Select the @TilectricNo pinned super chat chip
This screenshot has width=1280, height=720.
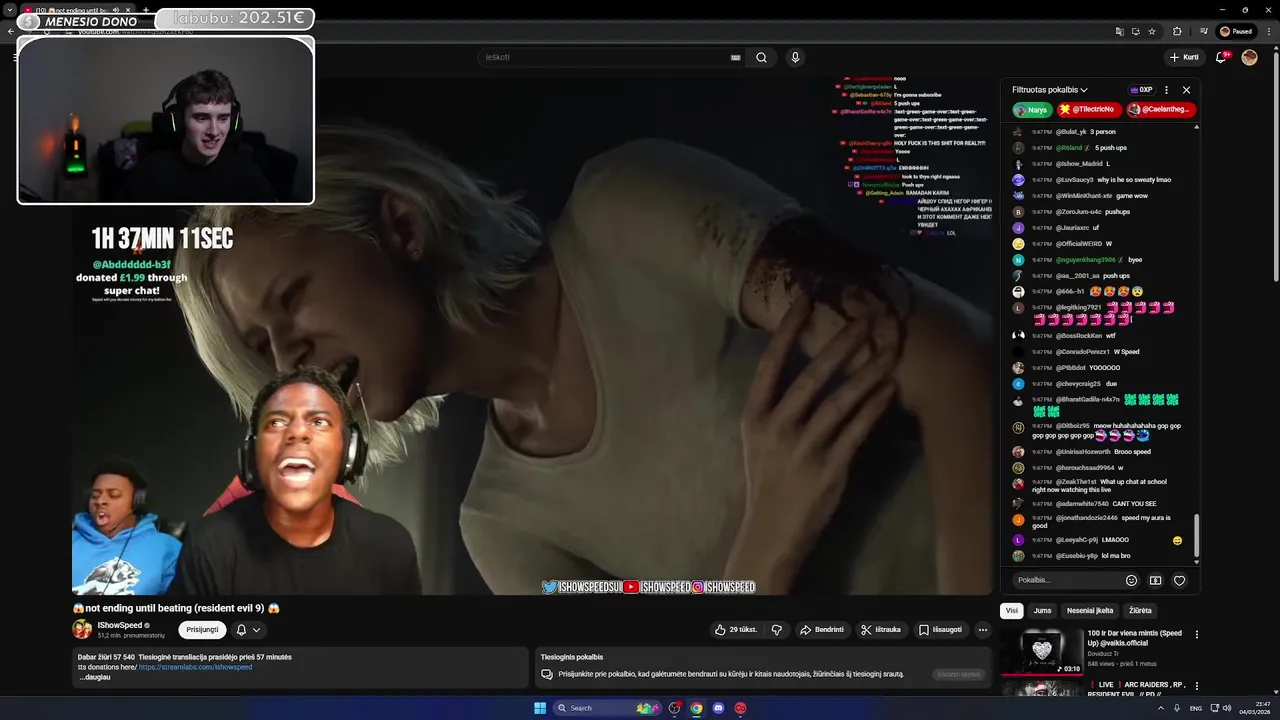coord(1087,110)
